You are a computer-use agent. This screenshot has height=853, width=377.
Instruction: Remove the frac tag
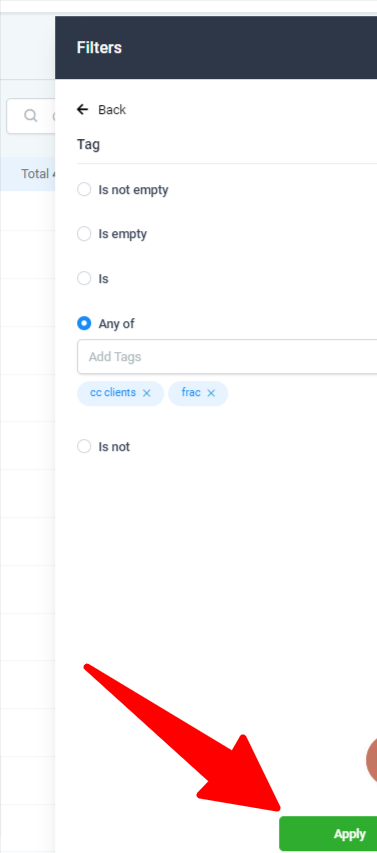tap(211, 393)
